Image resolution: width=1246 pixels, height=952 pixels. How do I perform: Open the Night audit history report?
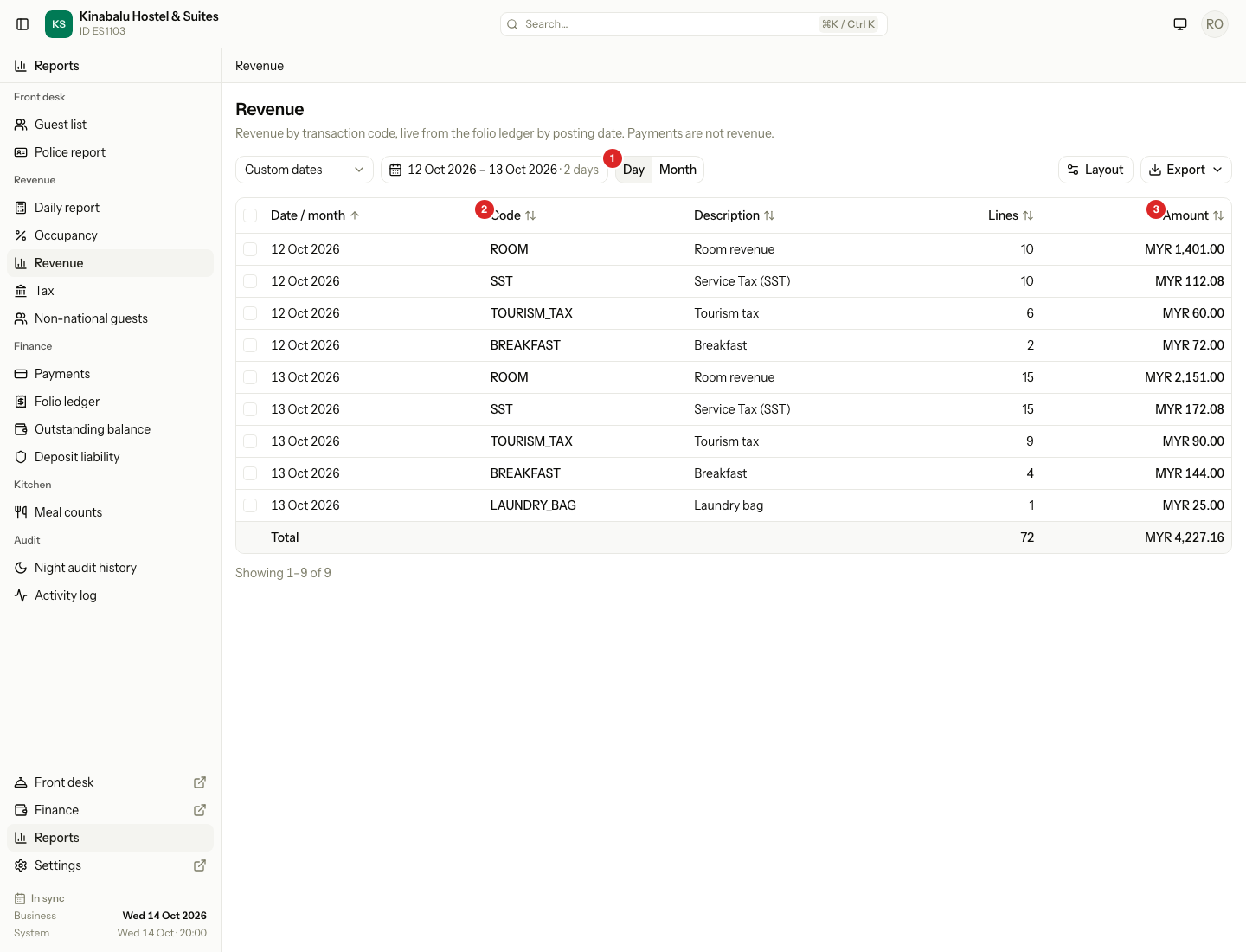tap(110, 568)
